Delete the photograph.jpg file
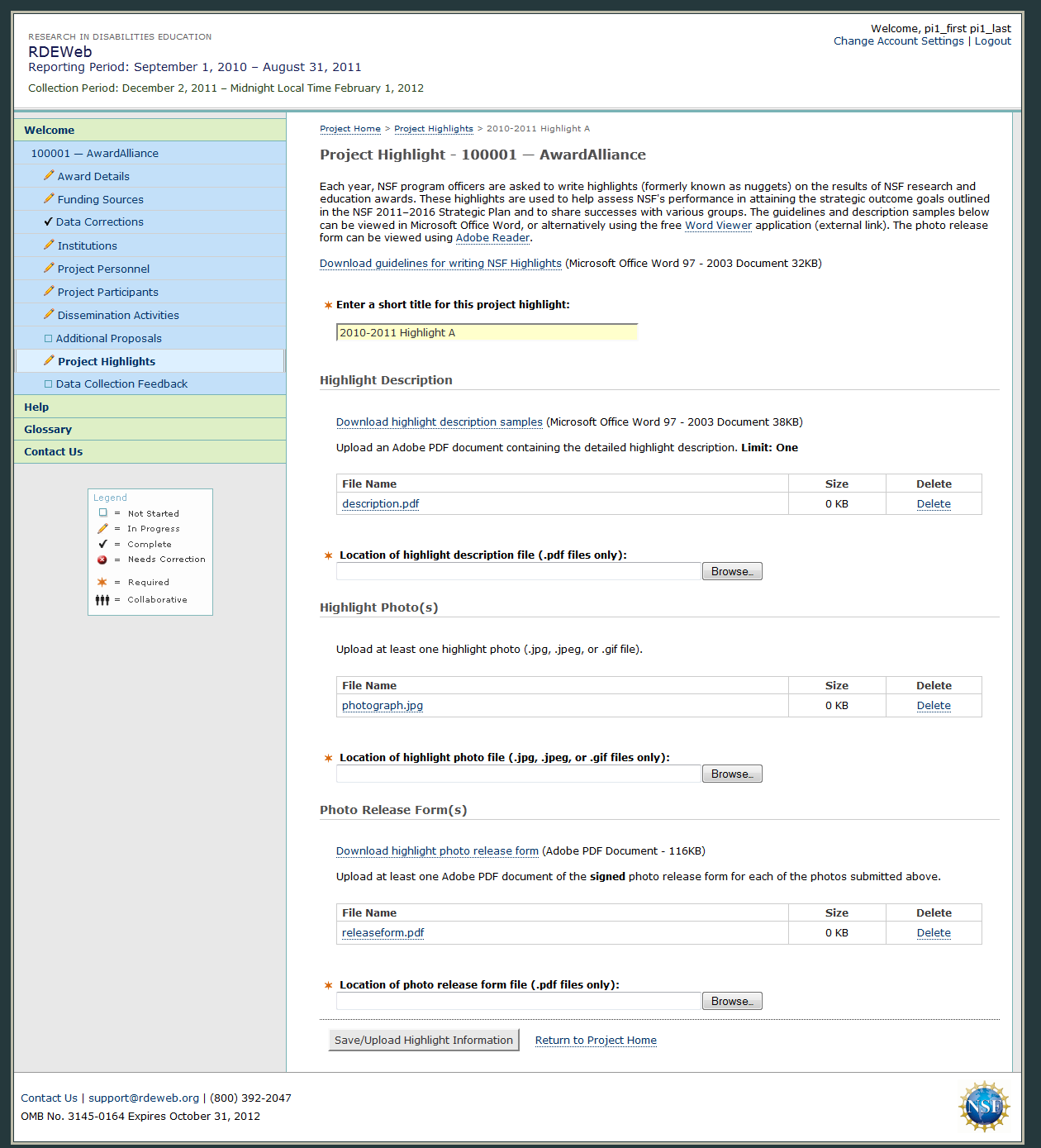The width and height of the screenshot is (1041, 1148). coord(934,705)
